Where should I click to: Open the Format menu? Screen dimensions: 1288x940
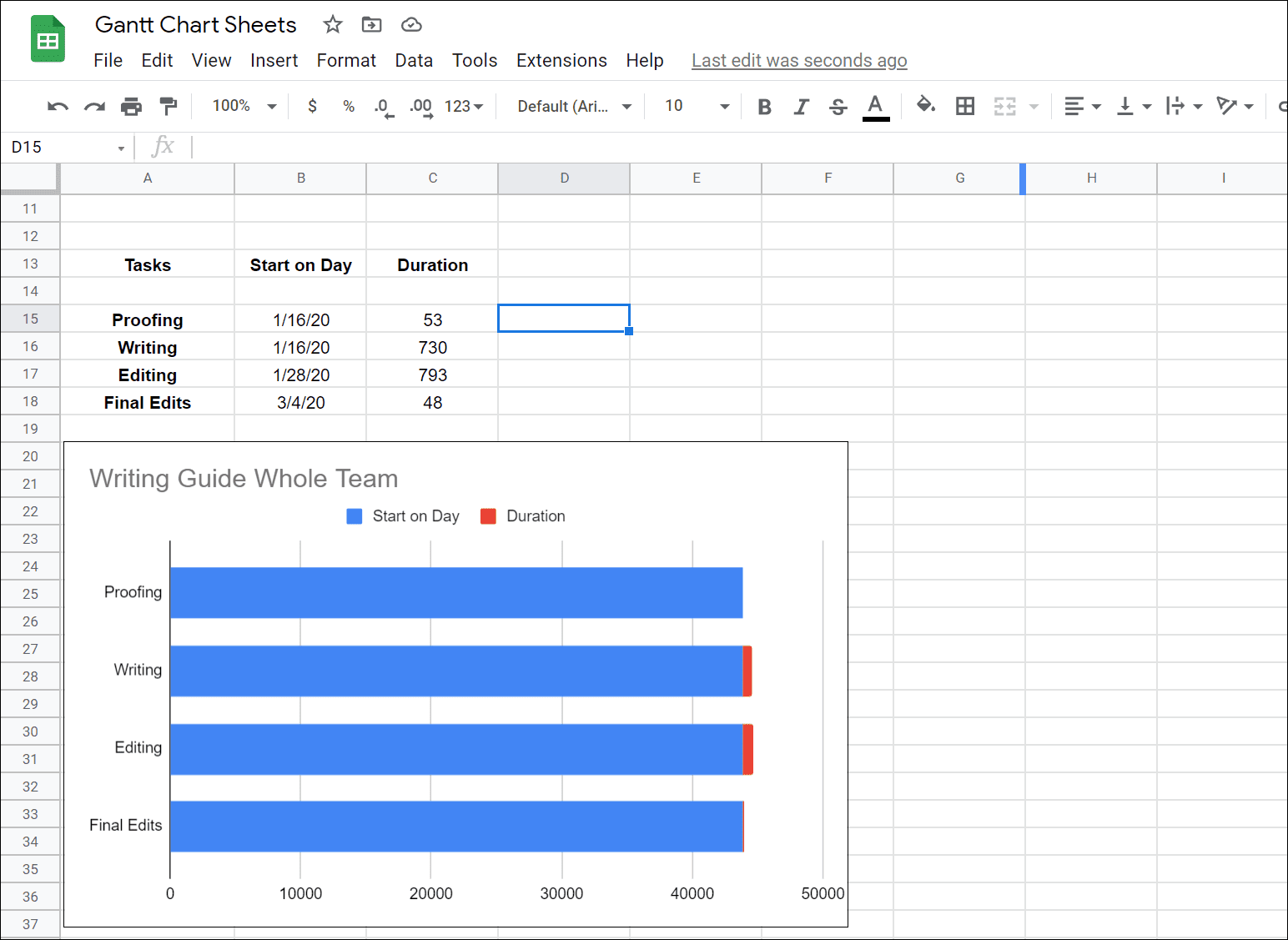click(x=346, y=60)
